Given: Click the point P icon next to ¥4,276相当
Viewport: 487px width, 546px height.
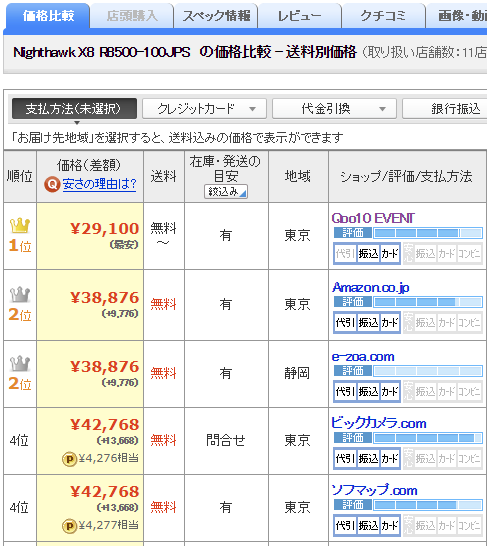Looking at the screenshot, I should 70,459.
